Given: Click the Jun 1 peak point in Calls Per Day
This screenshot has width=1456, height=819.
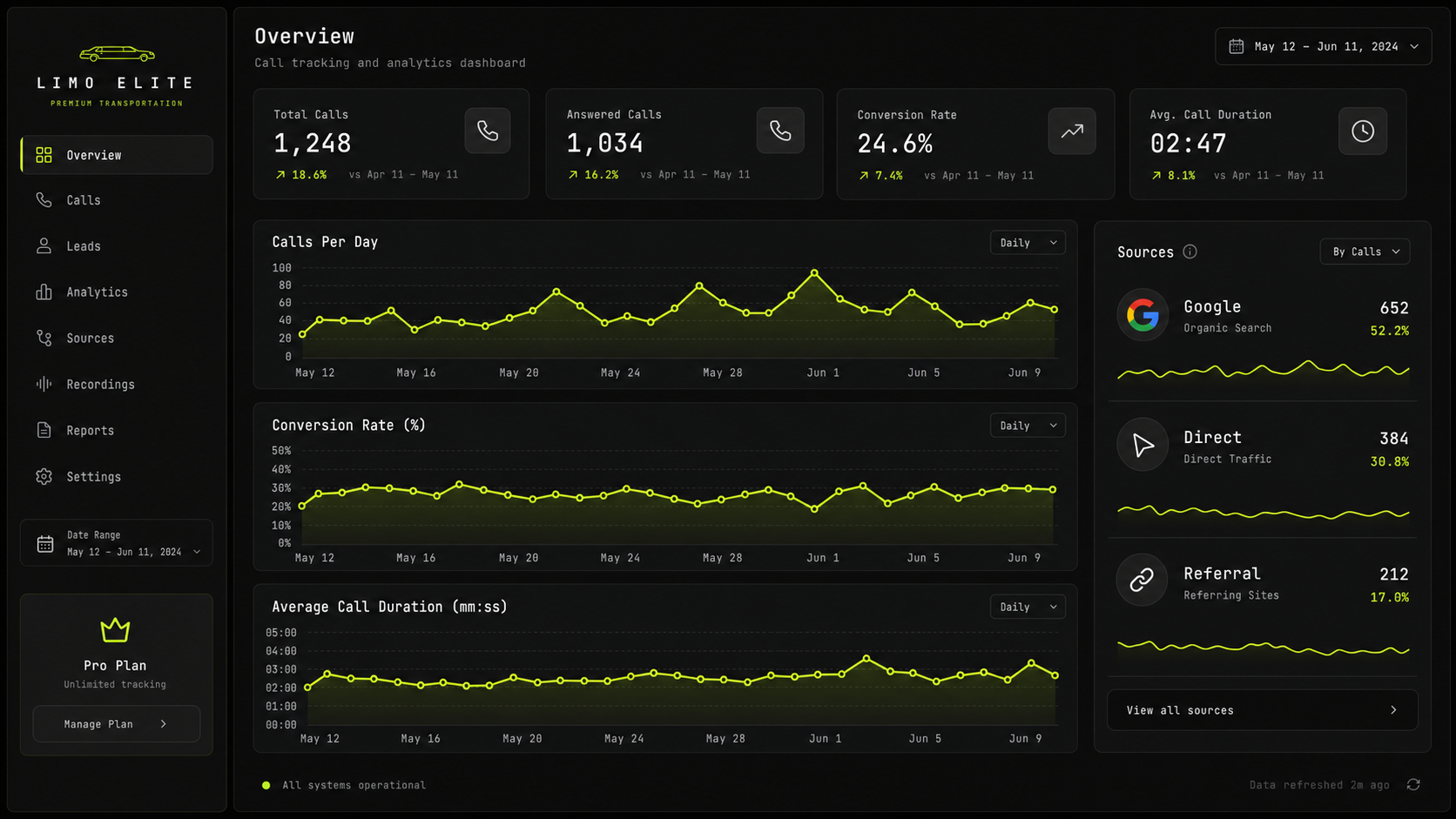Looking at the screenshot, I should pyautogui.click(x=814, y=273).
